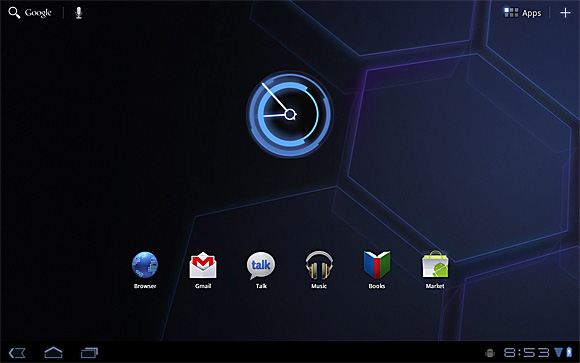Launch the Gmail app
This screenshot has width=580, height=363.
pyautogui.click(x=203, y=270)
